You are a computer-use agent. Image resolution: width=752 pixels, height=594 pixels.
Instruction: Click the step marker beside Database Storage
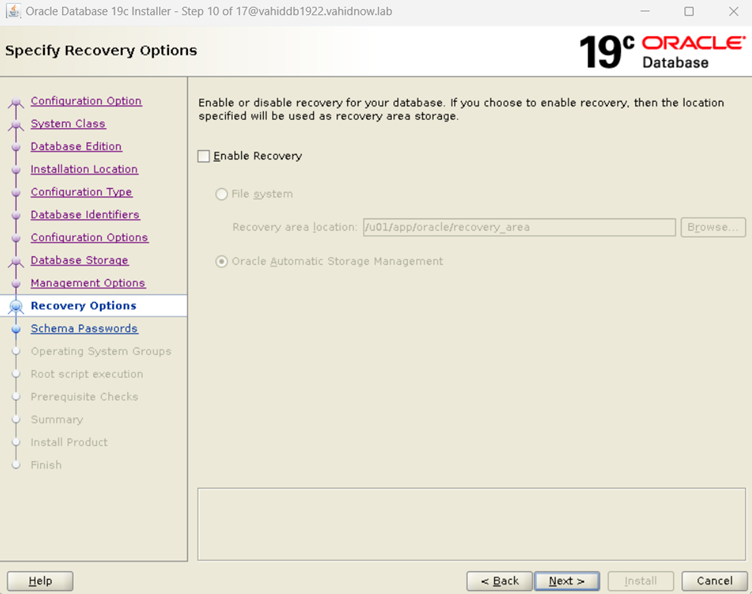15,262
